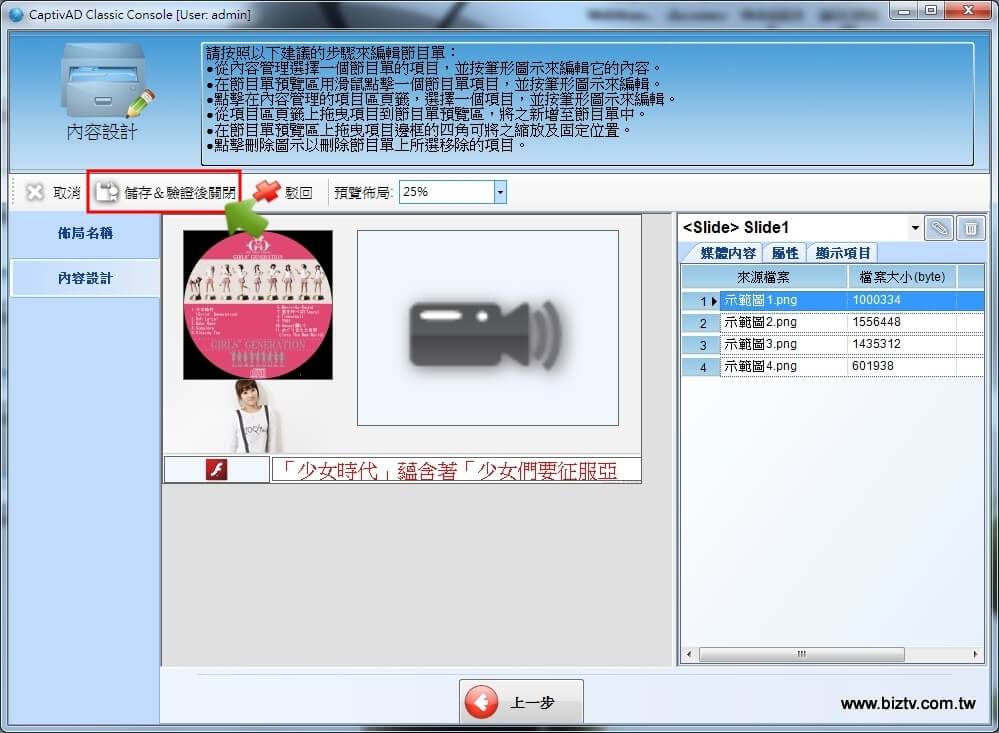
Task: Switch to the 屬性 tab
Action: [x=785, y=253]
